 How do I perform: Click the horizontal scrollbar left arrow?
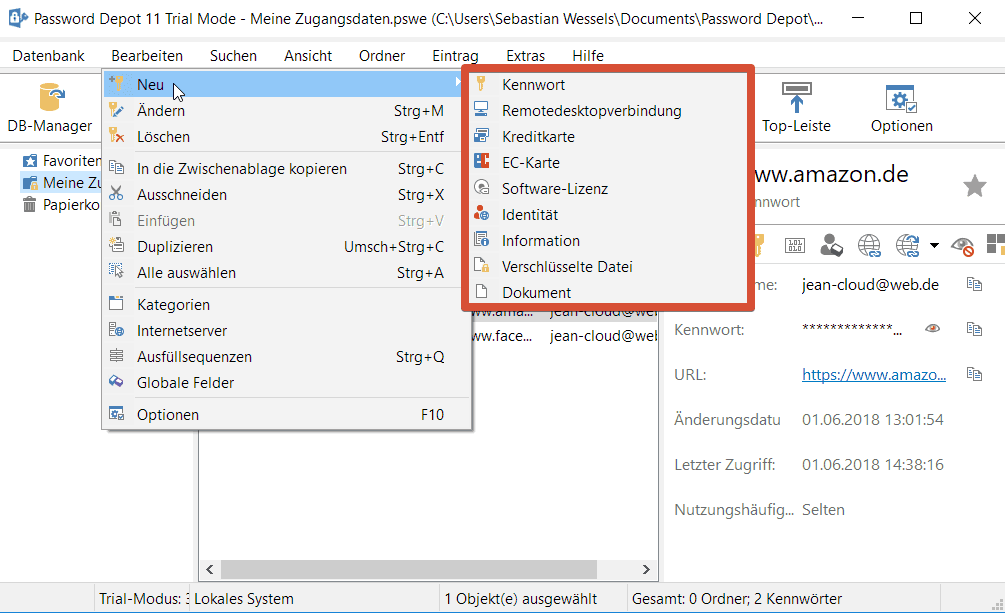(x=210, y=569)
